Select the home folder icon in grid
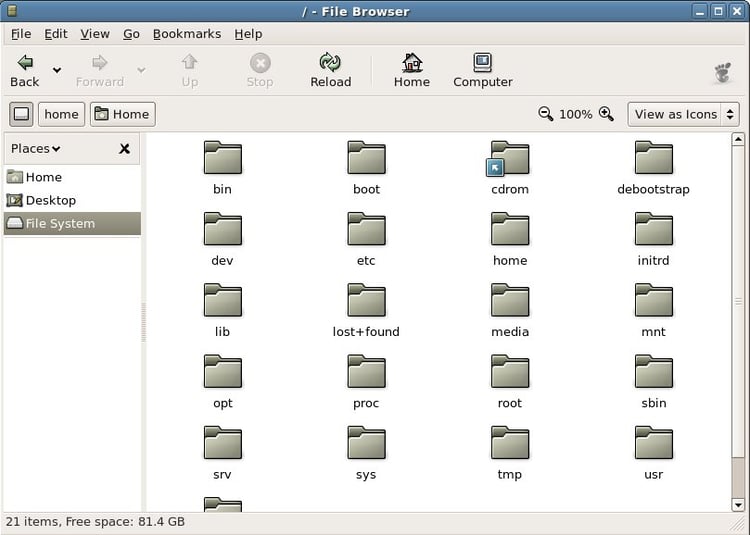The width and height of the screenshot is (750, 535). [510, 229]
